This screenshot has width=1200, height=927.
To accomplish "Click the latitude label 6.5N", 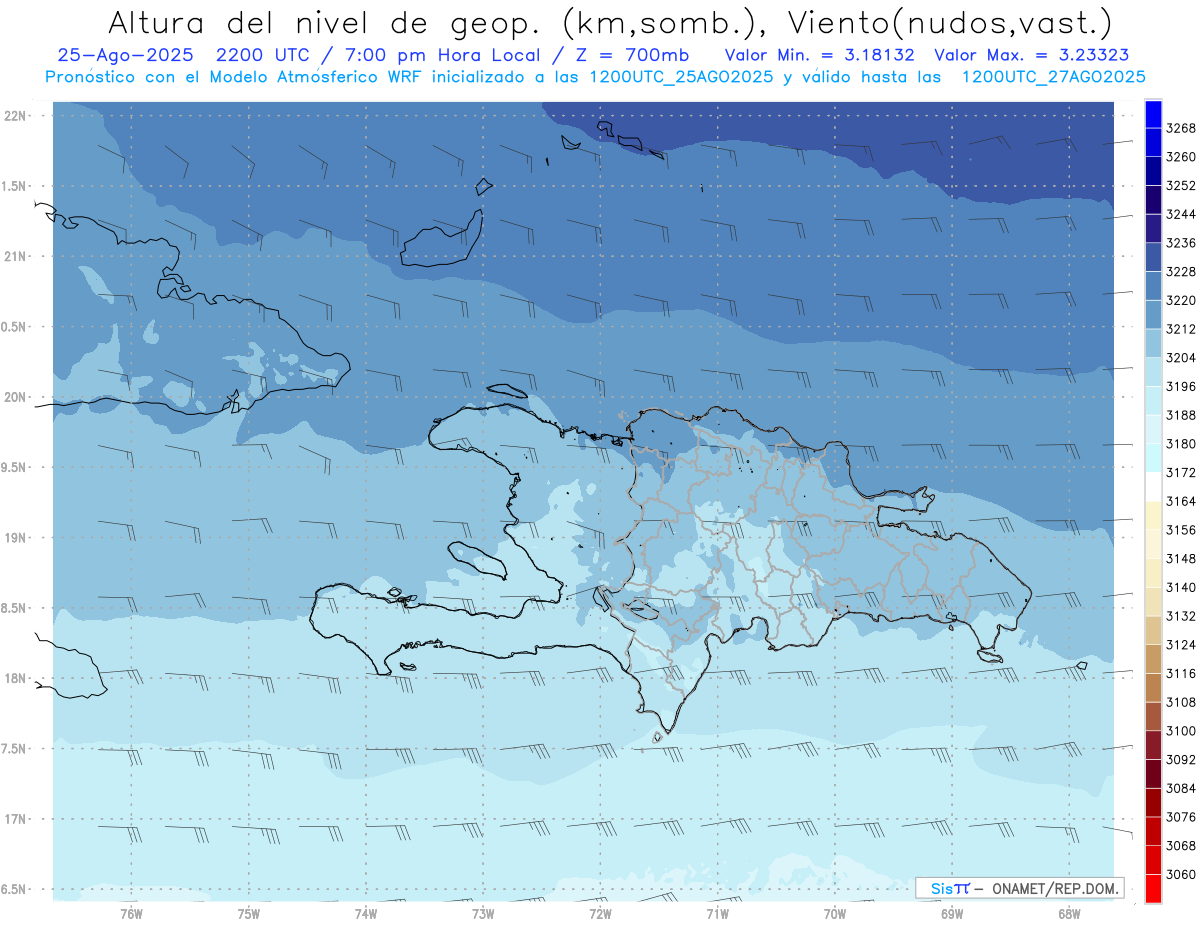I will 14,889.
